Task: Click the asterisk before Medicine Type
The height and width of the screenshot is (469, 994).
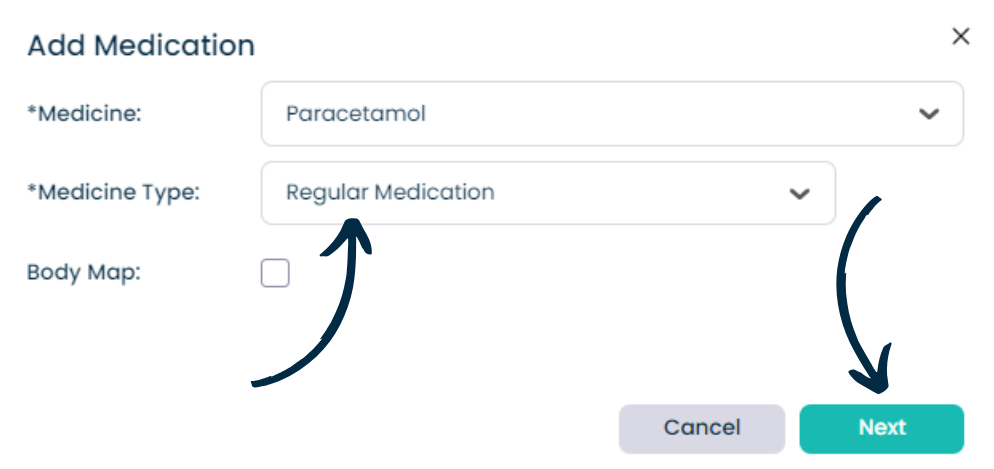Action: 32,188
